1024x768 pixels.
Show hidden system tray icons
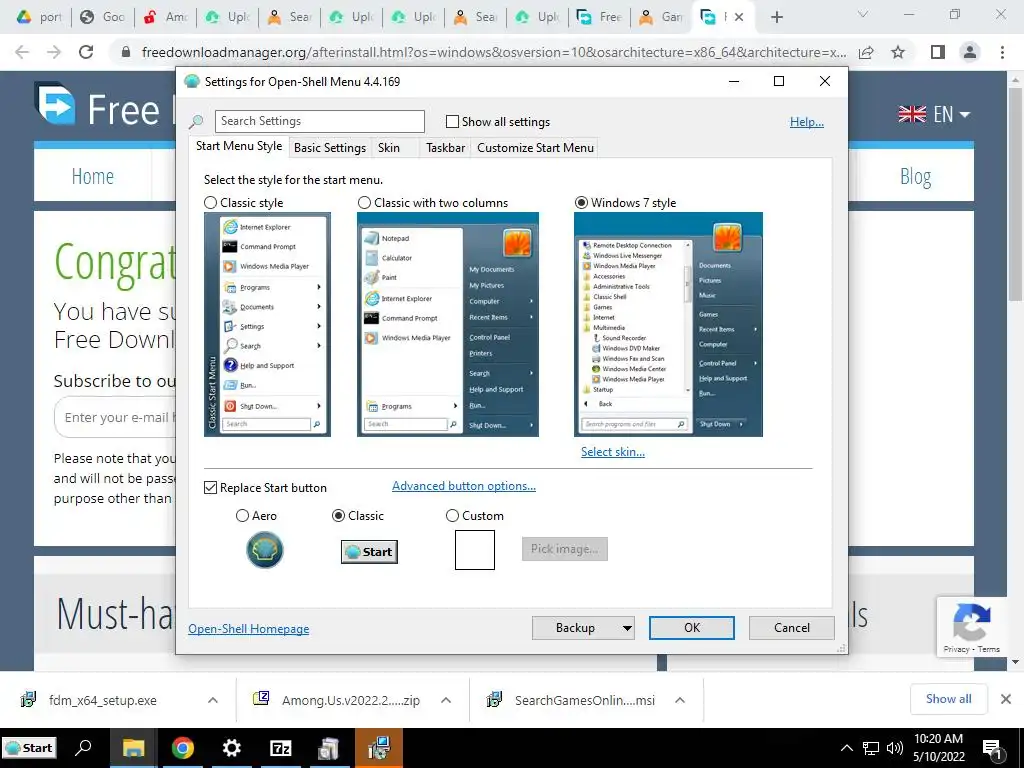pyautogui.click(x=846, y=748)
